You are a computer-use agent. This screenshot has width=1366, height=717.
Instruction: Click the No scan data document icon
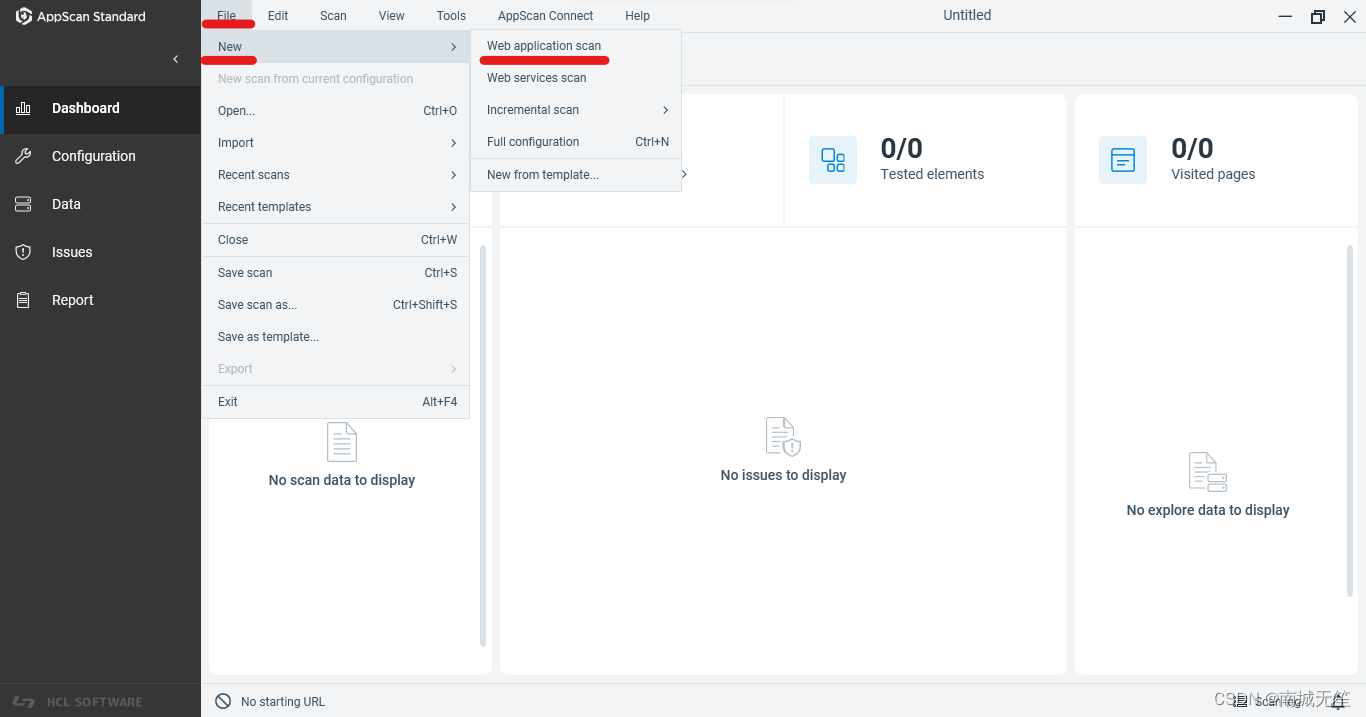pos(342,442)
